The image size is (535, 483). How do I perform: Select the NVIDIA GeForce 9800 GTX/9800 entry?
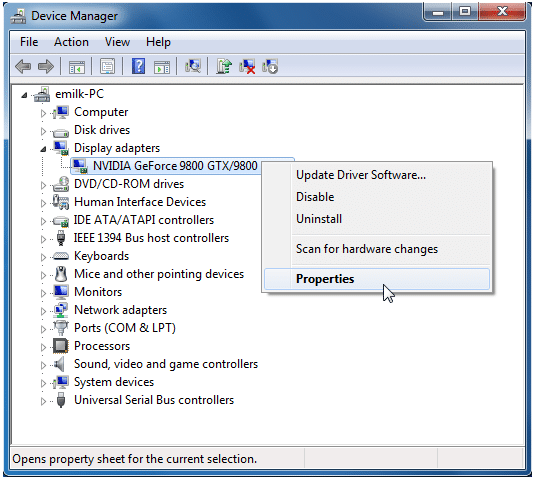pos(175,166)
